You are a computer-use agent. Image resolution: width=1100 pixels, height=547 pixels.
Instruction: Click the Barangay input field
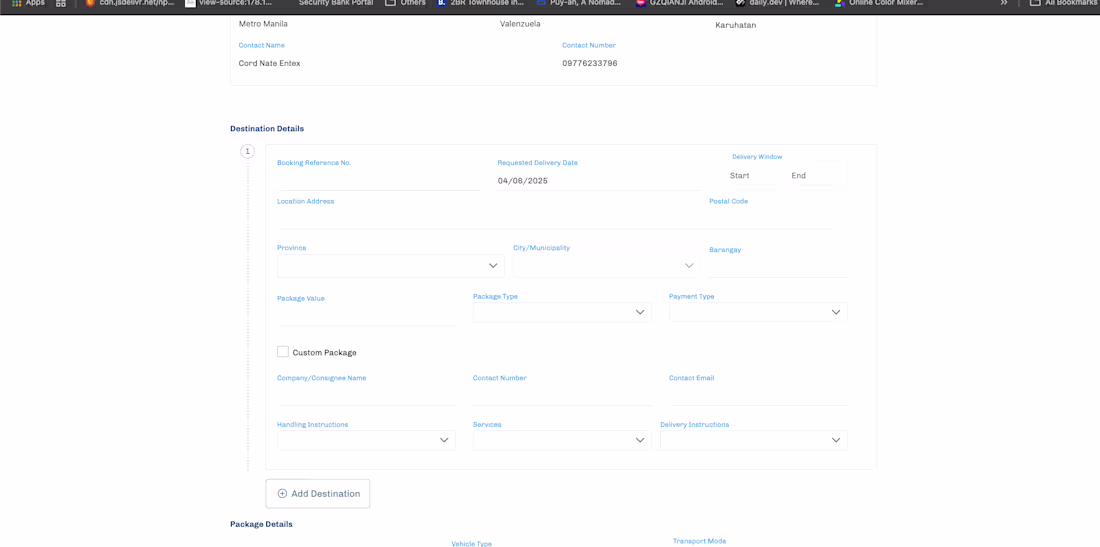[x=778, y=268]
